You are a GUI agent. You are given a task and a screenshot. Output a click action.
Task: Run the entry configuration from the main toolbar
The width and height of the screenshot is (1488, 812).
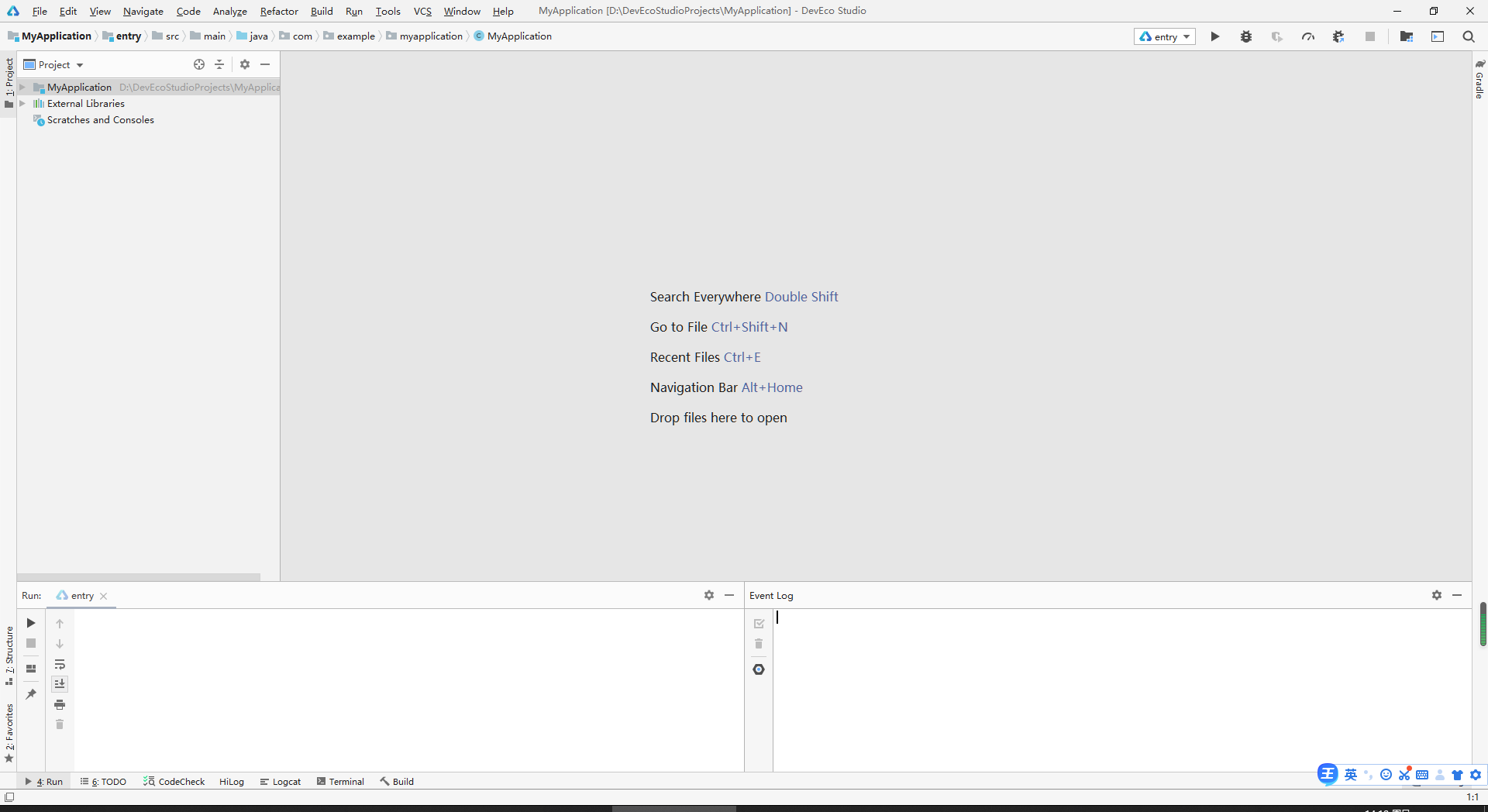[x=1214, y=36]
